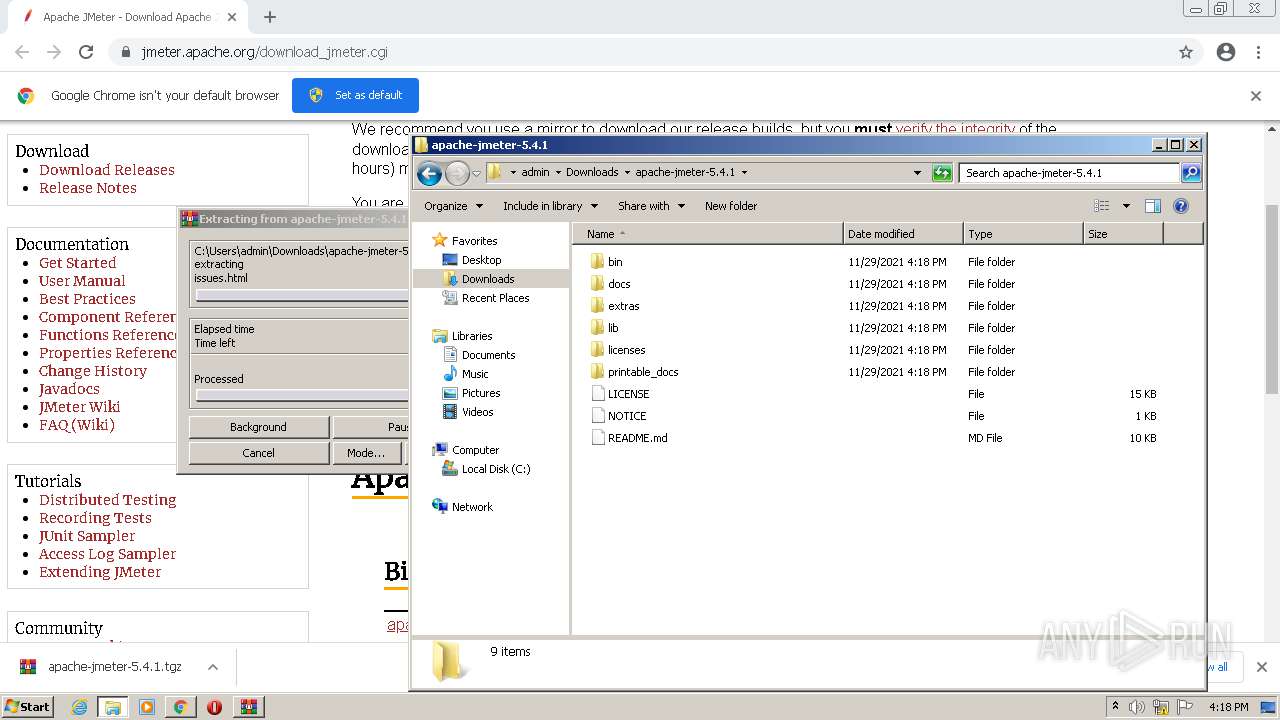Image resolution: width=1280 pixels, height=720 pixels.
Task: Expand the view options dropdown arrow
Action: coord(1125,206)
